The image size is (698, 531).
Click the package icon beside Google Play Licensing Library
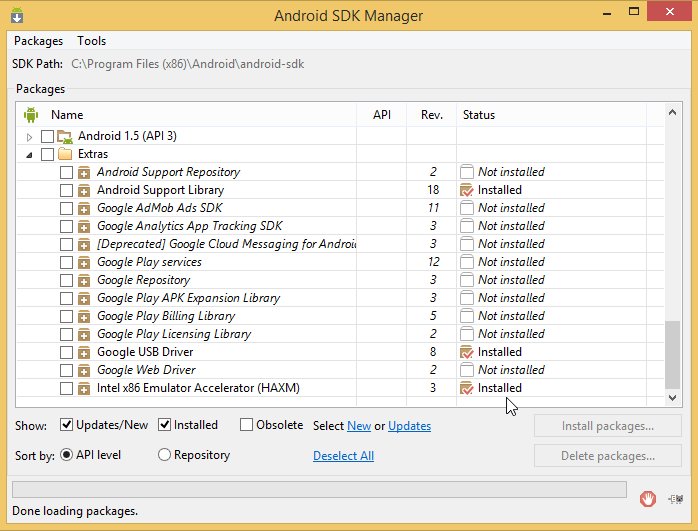pyautogui.click(x=84, y=335)
